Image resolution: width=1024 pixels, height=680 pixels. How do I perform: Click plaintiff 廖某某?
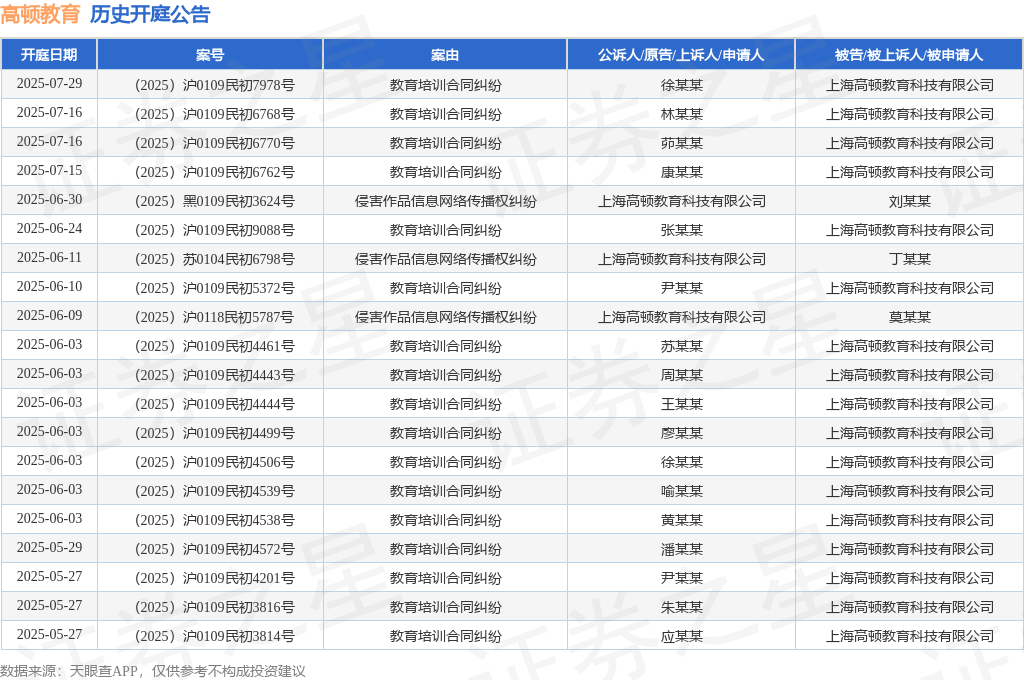pos(682,433)
